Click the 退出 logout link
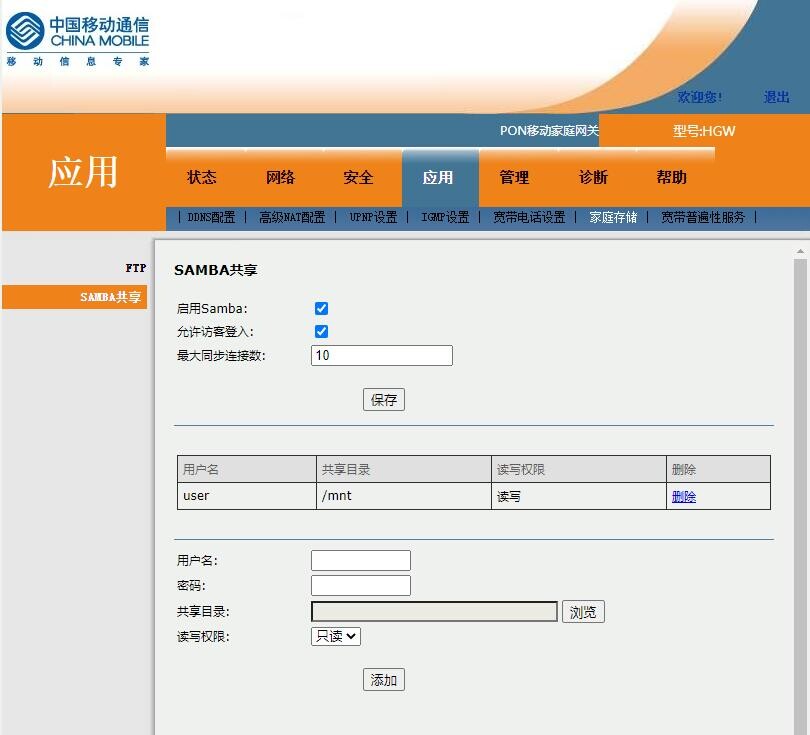 (x=776, y=97)
